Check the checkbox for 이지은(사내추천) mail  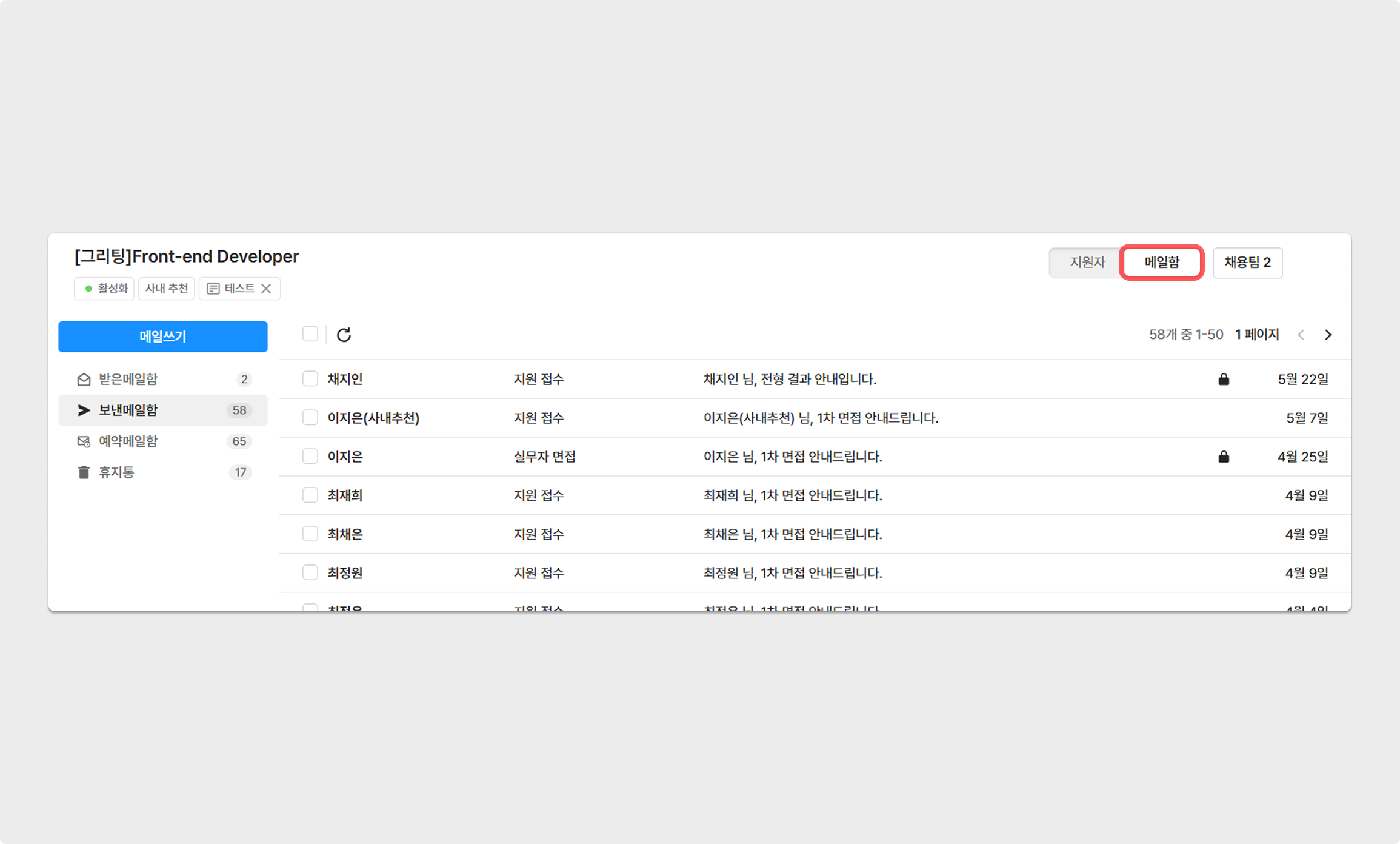click(310, 418)
